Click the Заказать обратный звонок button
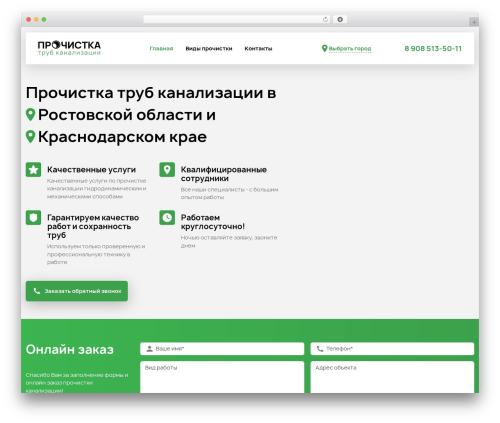The image size is (500, 423). (x=77, y=291)
